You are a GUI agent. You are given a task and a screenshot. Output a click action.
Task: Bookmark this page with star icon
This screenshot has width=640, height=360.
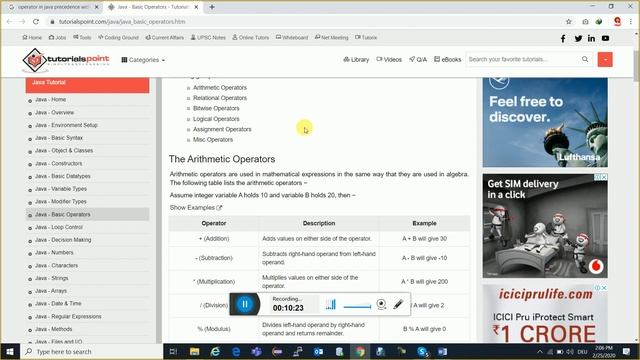coord(569,22)
